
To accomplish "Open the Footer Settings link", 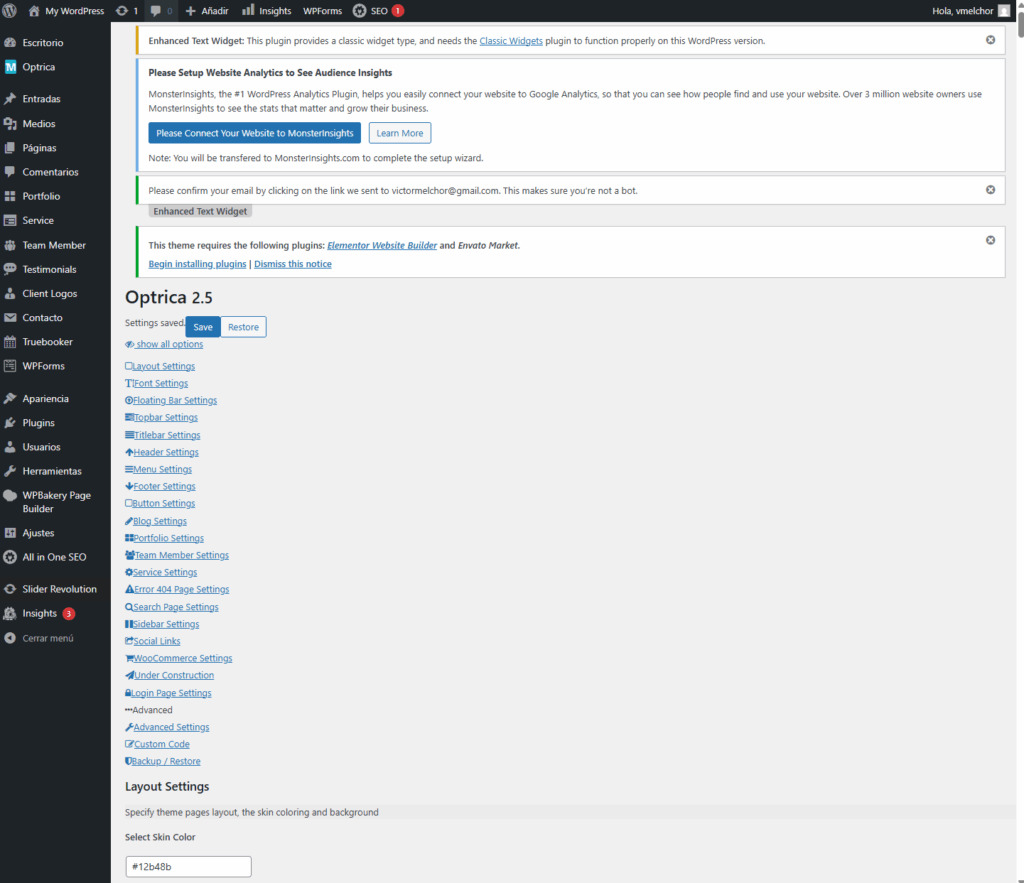I will pos(161,487).
